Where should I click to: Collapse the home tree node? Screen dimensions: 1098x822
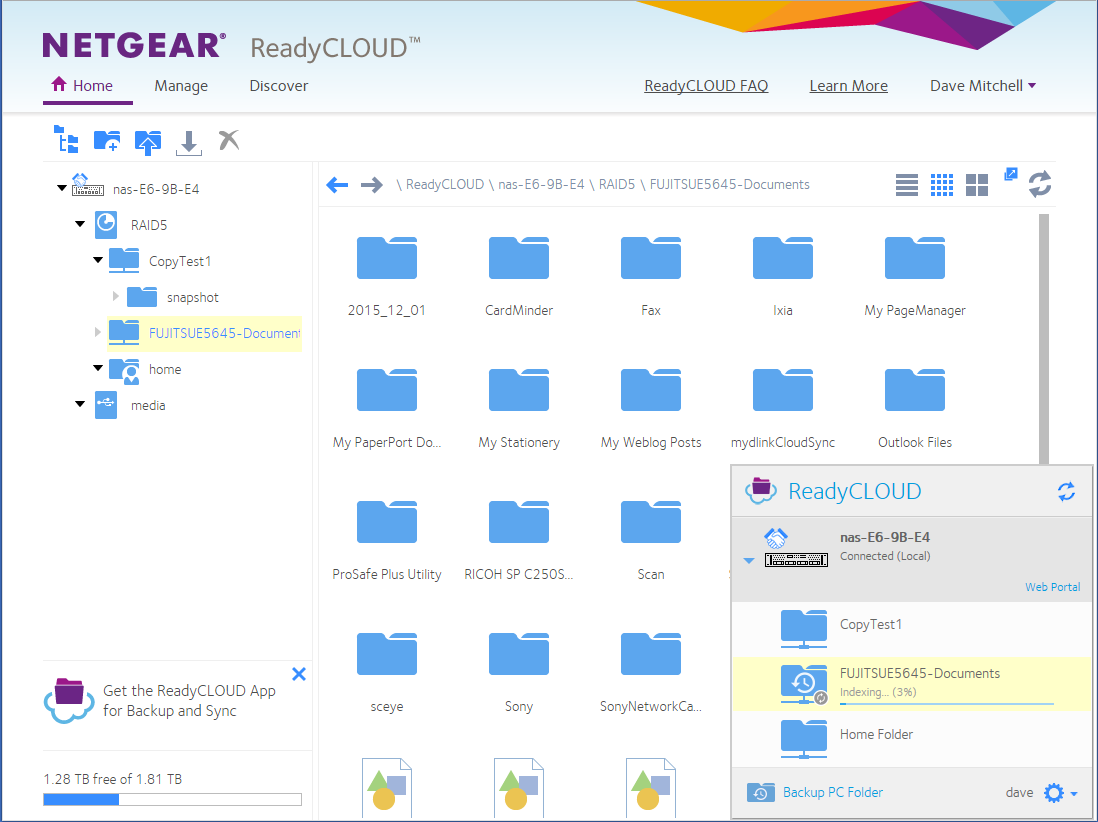pos(98,368)
